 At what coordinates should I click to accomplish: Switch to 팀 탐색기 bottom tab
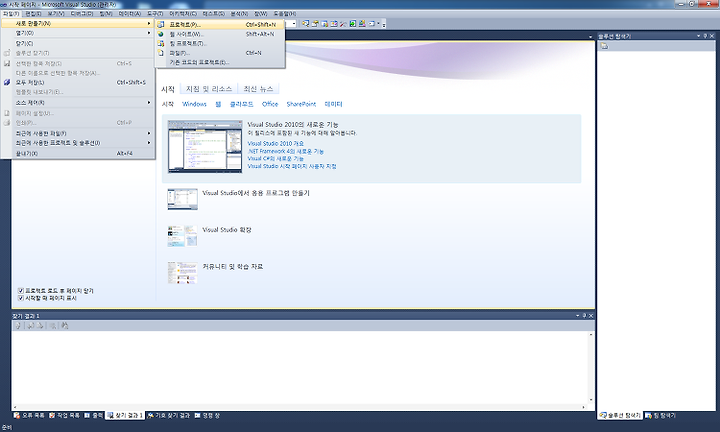click(661, 415)
